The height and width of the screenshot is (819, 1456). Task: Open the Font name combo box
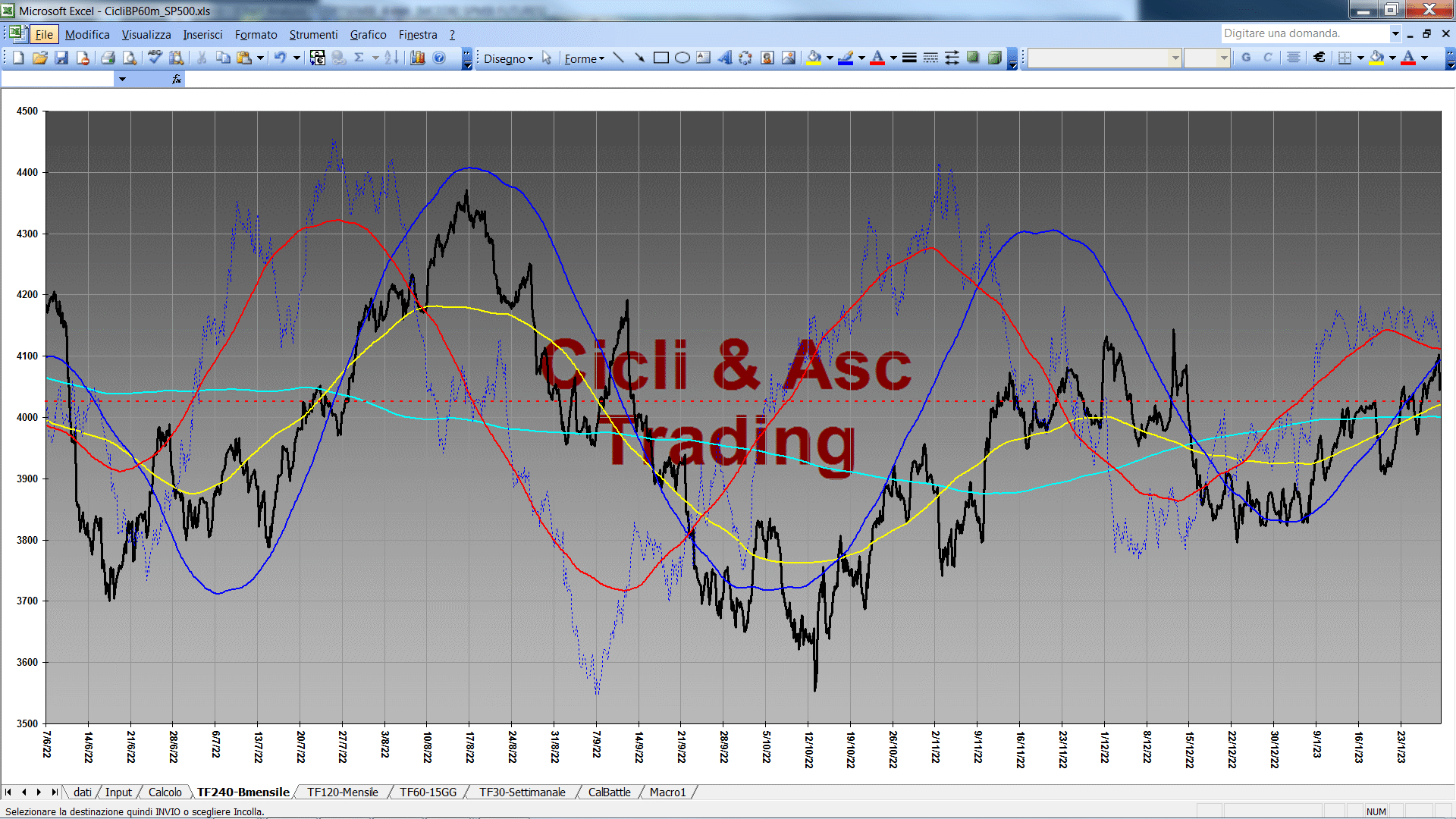pos(1104,58)
